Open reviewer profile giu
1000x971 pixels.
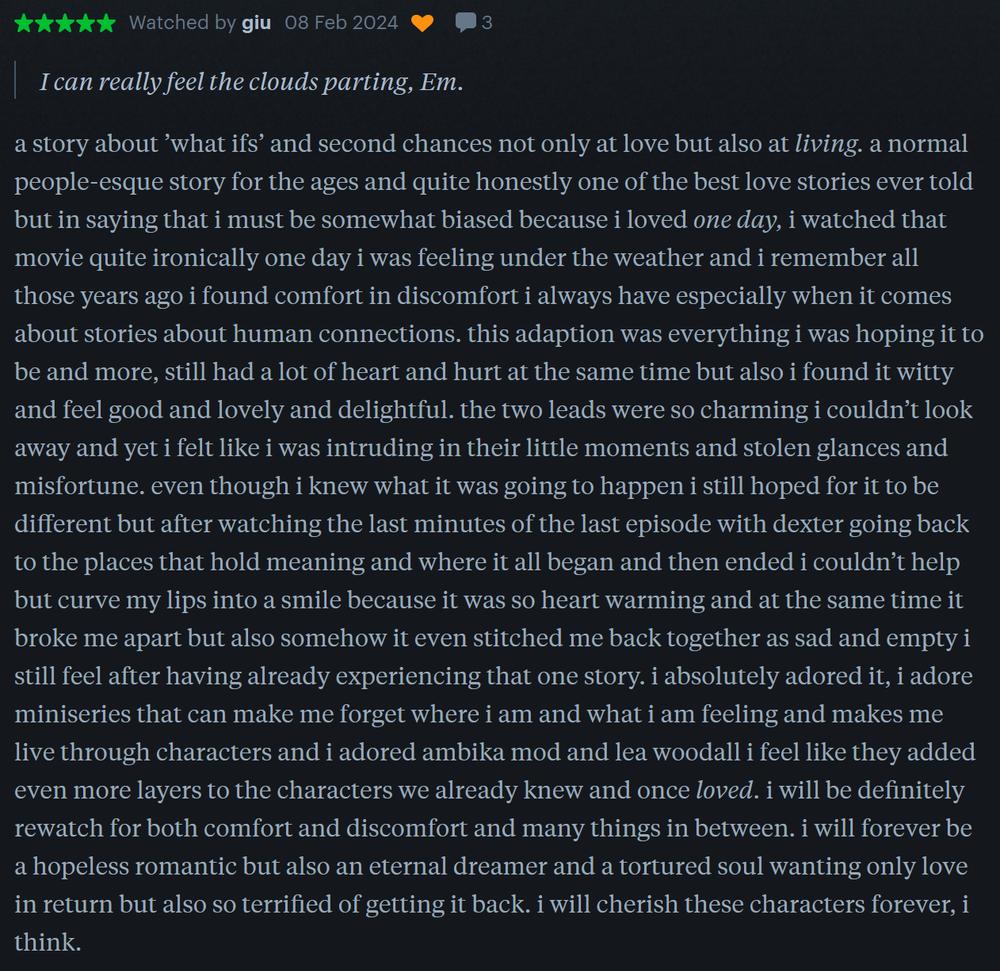256,24
